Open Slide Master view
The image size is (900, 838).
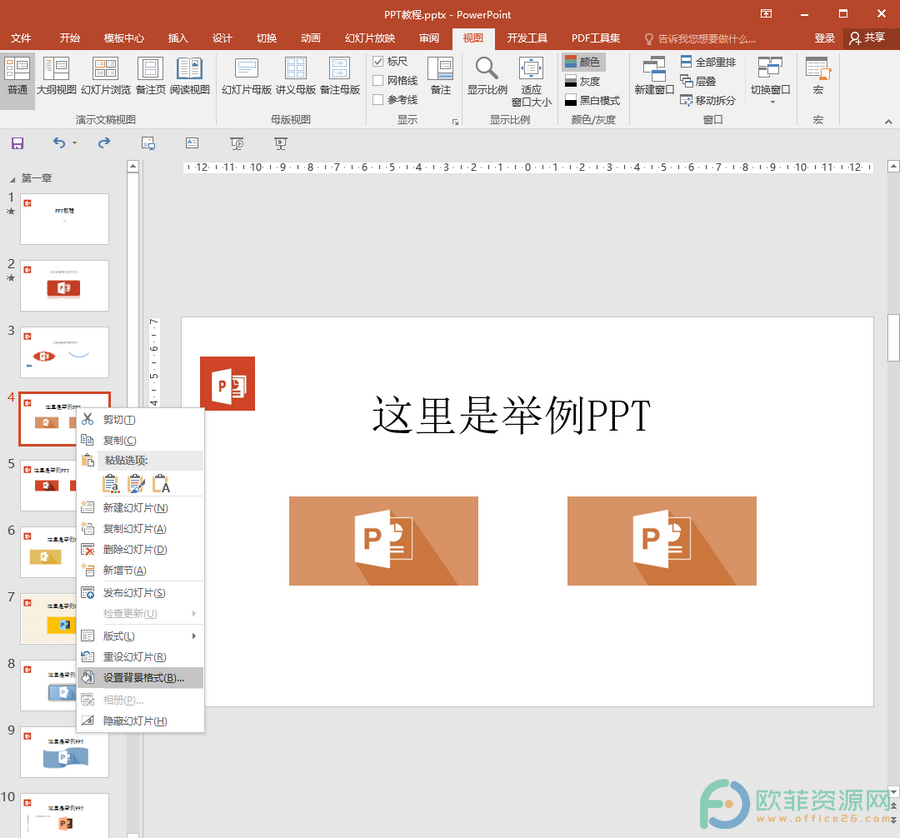(x=246, y=76)
